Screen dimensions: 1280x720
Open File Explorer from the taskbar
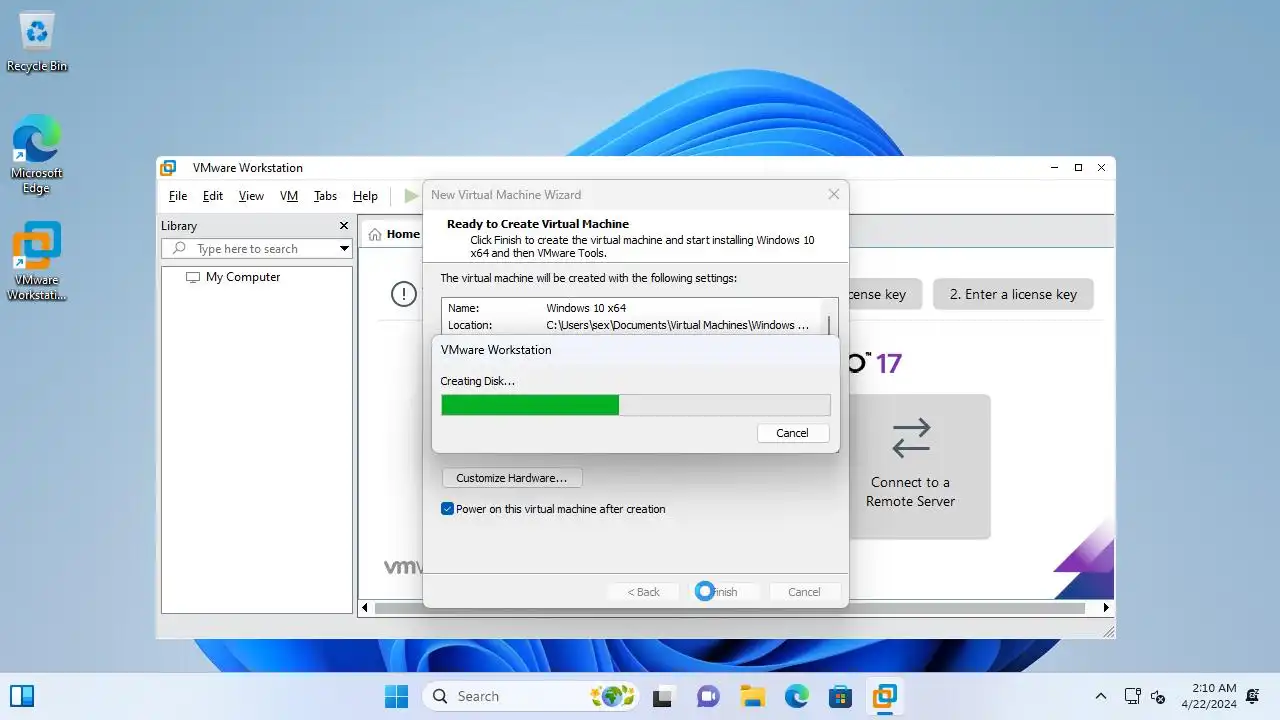[x=752, y=696]
